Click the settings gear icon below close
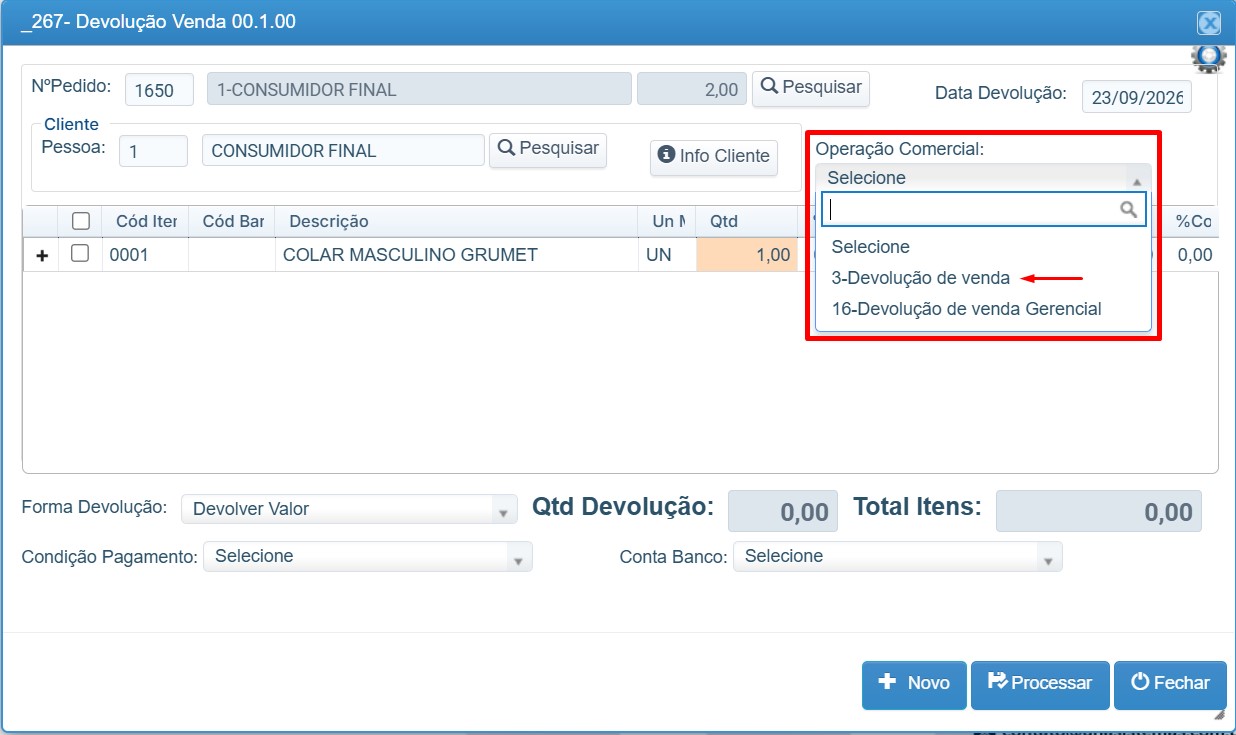This screenshot has width=1236, height=735. point(1208,58)
